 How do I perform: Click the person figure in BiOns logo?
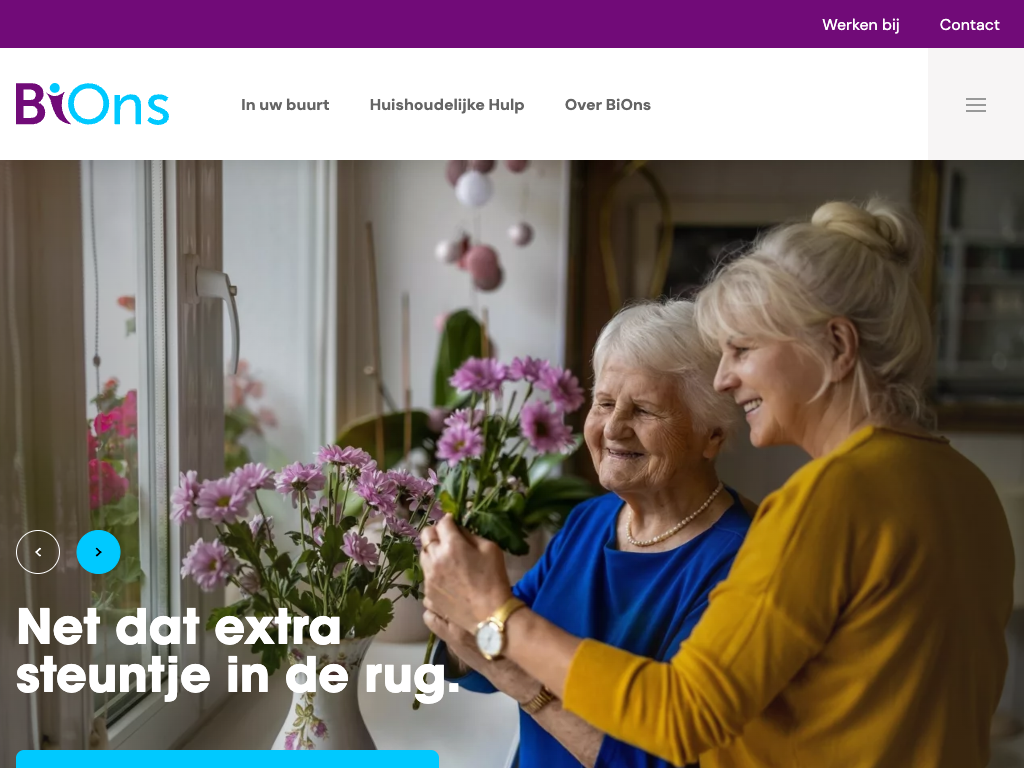pos(56,103)
